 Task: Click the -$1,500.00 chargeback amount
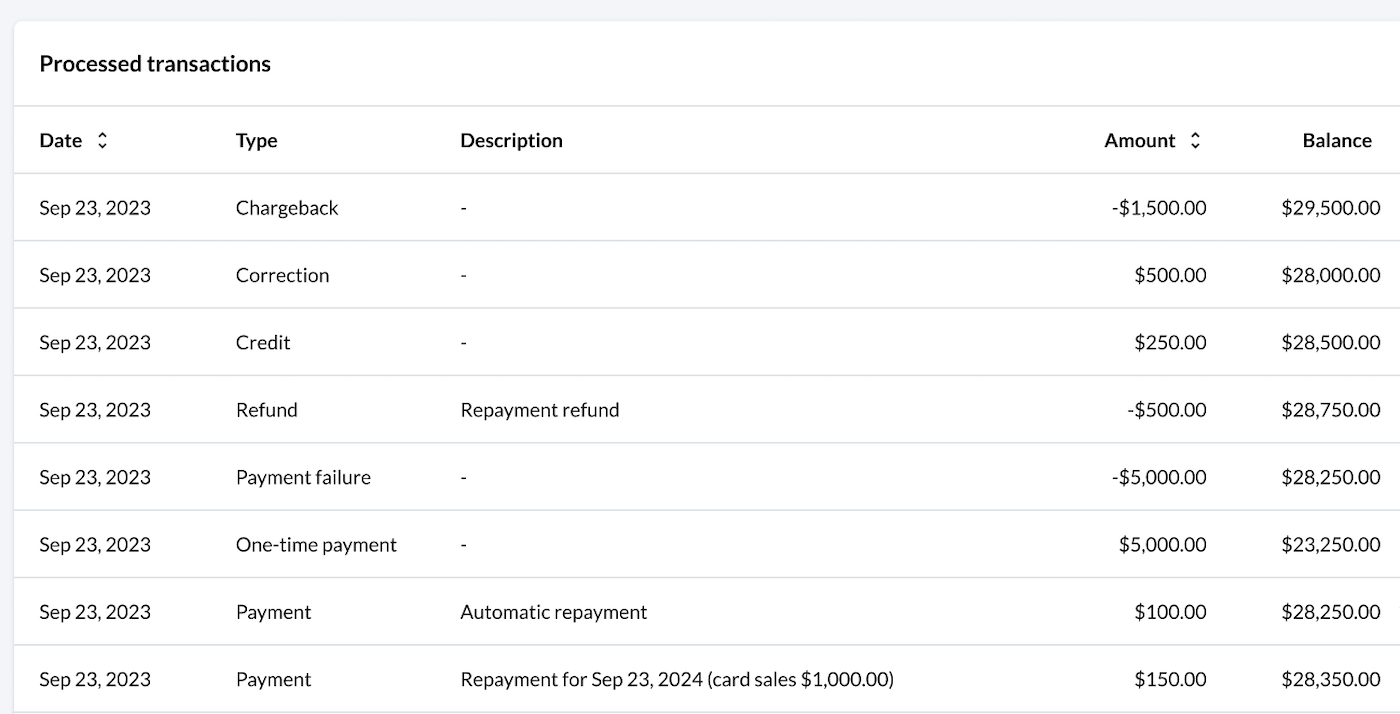[x=1159, y=208]
